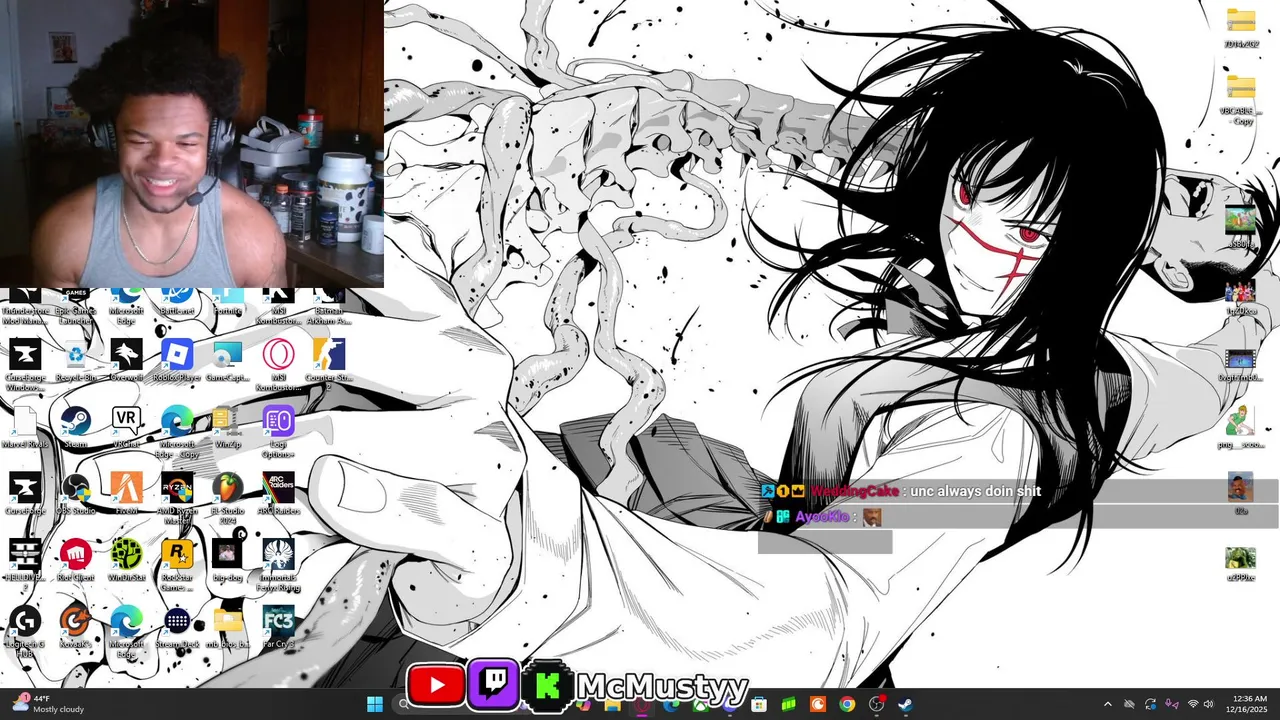1280x720 pixels.
Task: Open Immortals Fenyx Rising shortcut
Action: click(x=278, y=565)
